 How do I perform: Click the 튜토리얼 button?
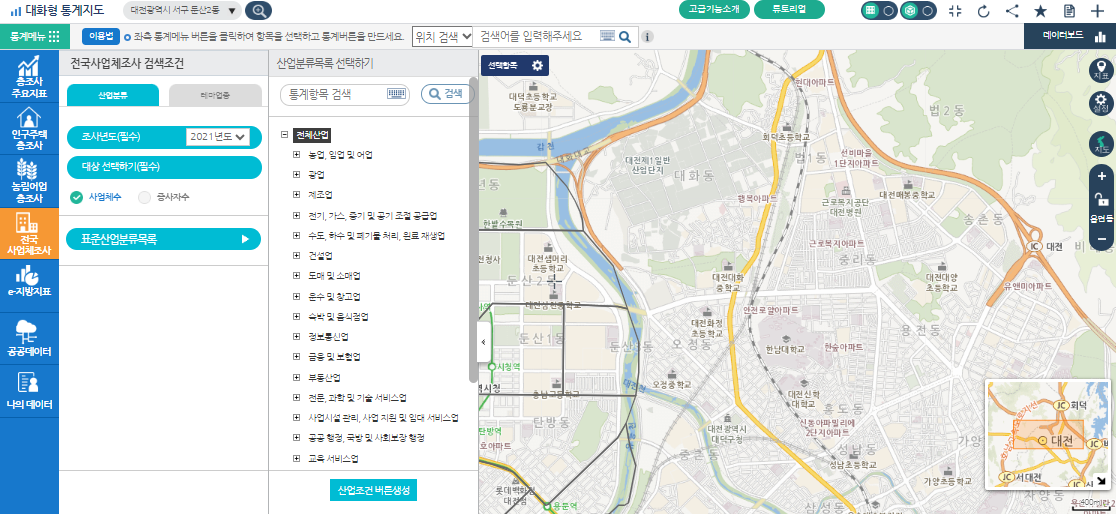[791, 10]
